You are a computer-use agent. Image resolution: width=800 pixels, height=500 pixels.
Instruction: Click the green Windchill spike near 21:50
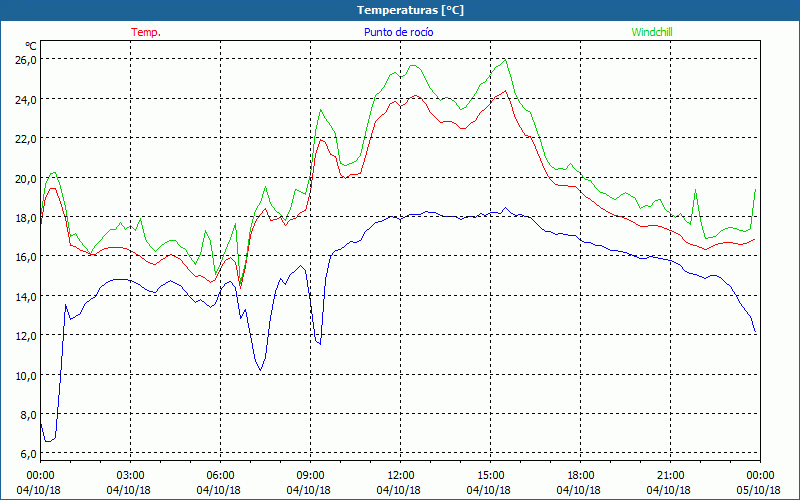click(x=695, y=190)
